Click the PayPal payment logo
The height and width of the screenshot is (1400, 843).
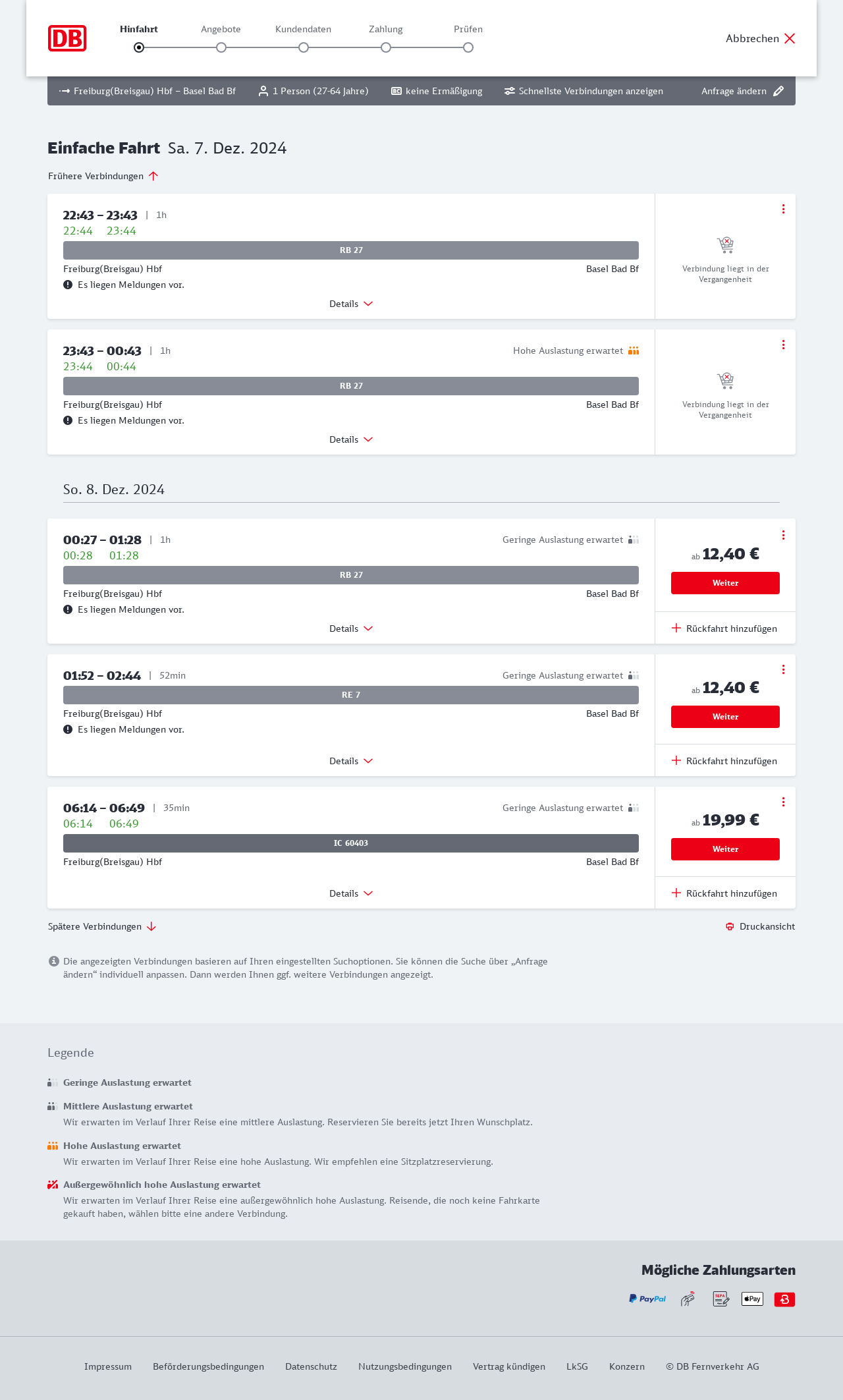coord(647,1299)
